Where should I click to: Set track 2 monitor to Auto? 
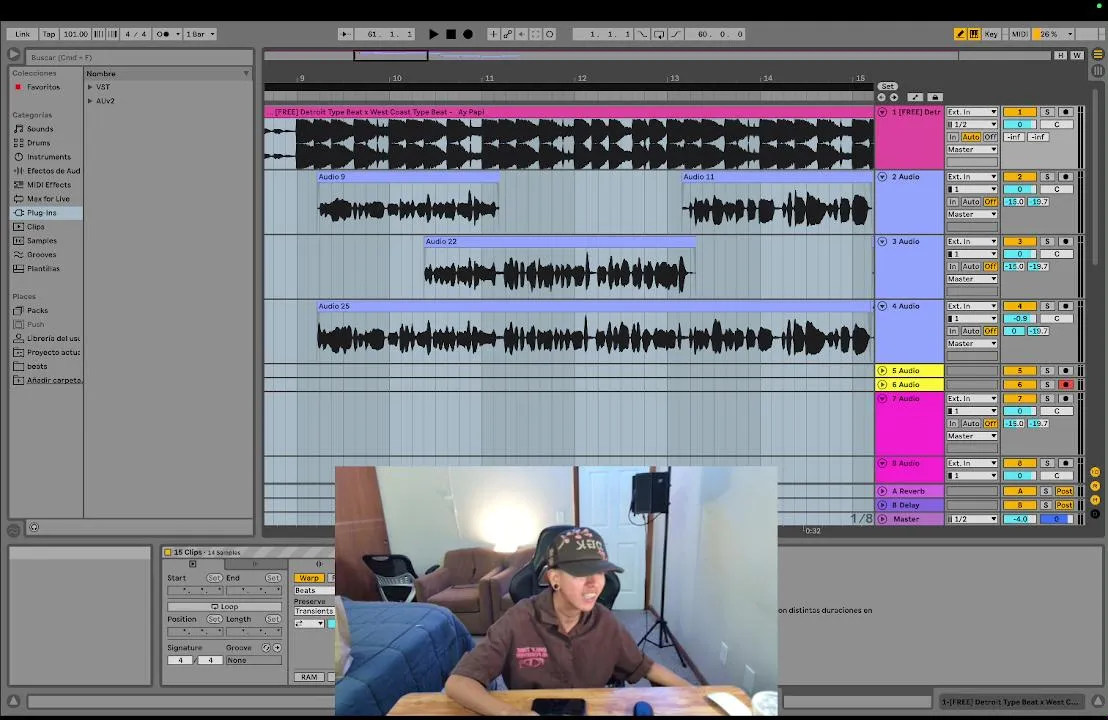[971, 202]
